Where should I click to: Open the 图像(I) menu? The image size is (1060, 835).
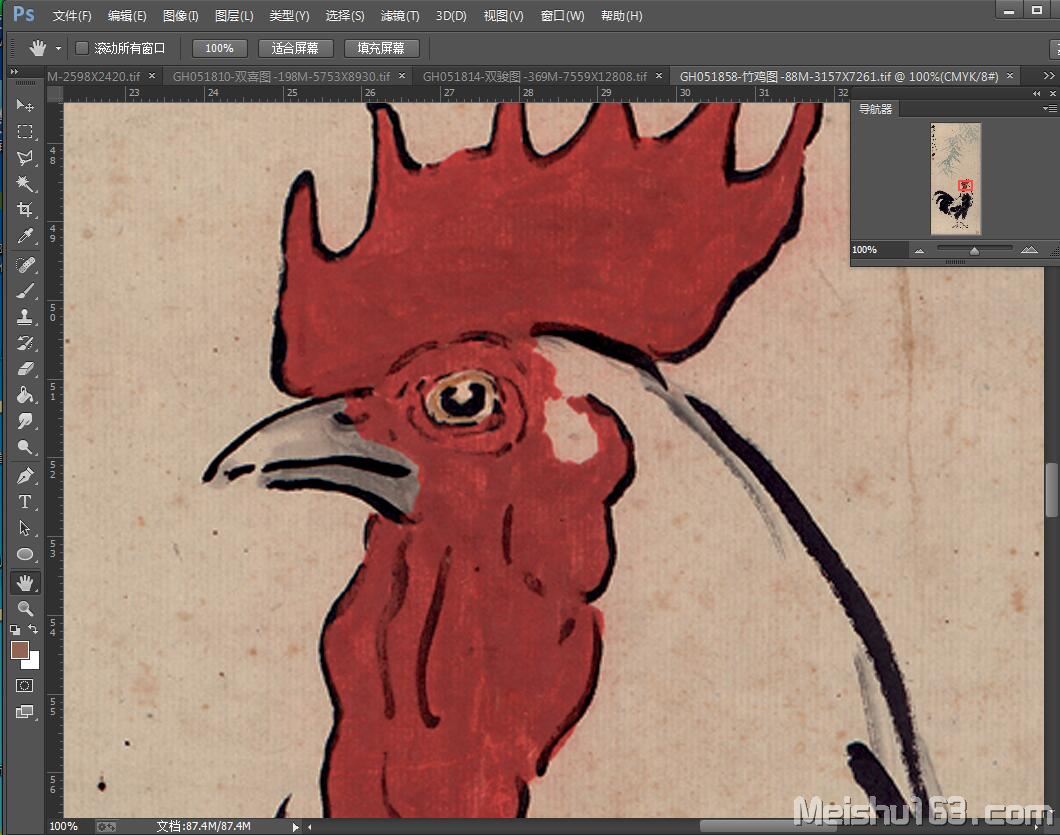point(180,16)
